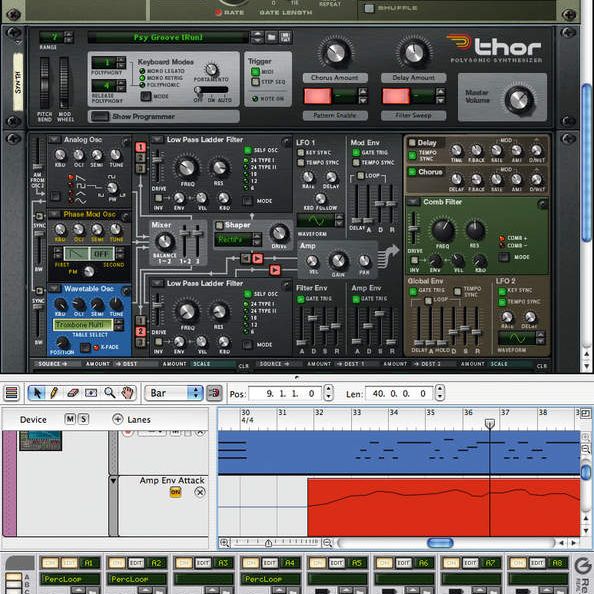Open the lower Low Pass Ladder Filter dropdown arrow
The image size is (594, 594).
click(x=157, y=283)
